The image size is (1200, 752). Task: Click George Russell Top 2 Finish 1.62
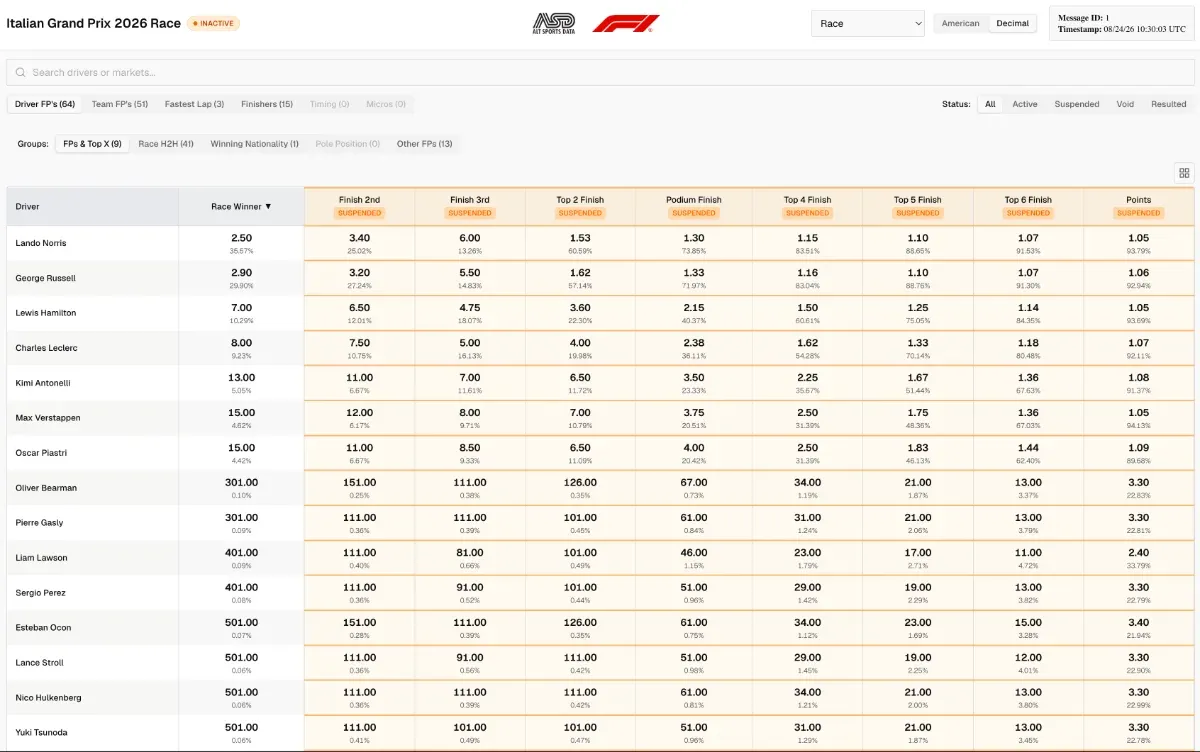tap(580, 278)
